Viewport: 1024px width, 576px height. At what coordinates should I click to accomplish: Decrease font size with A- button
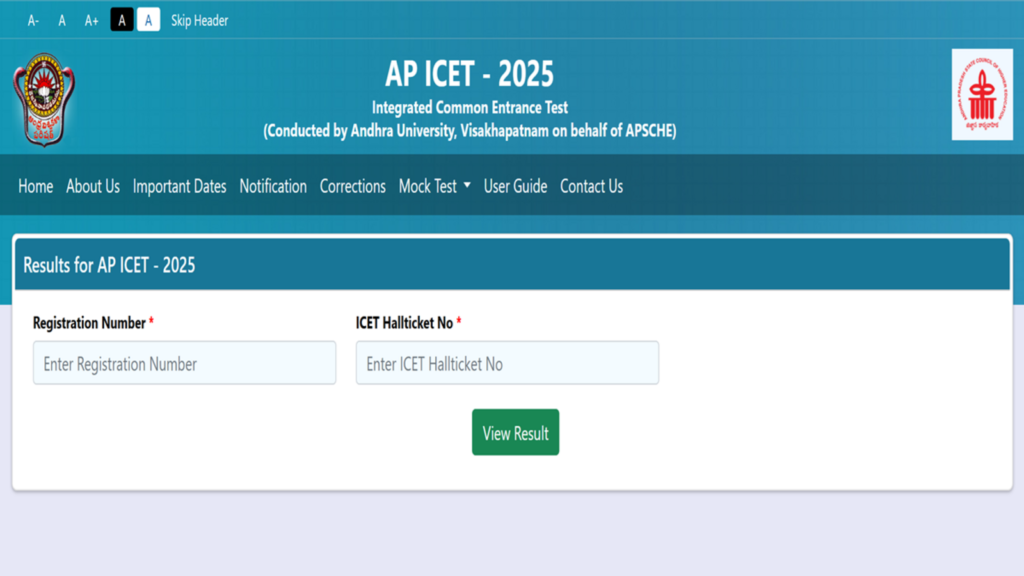(33, 21)
